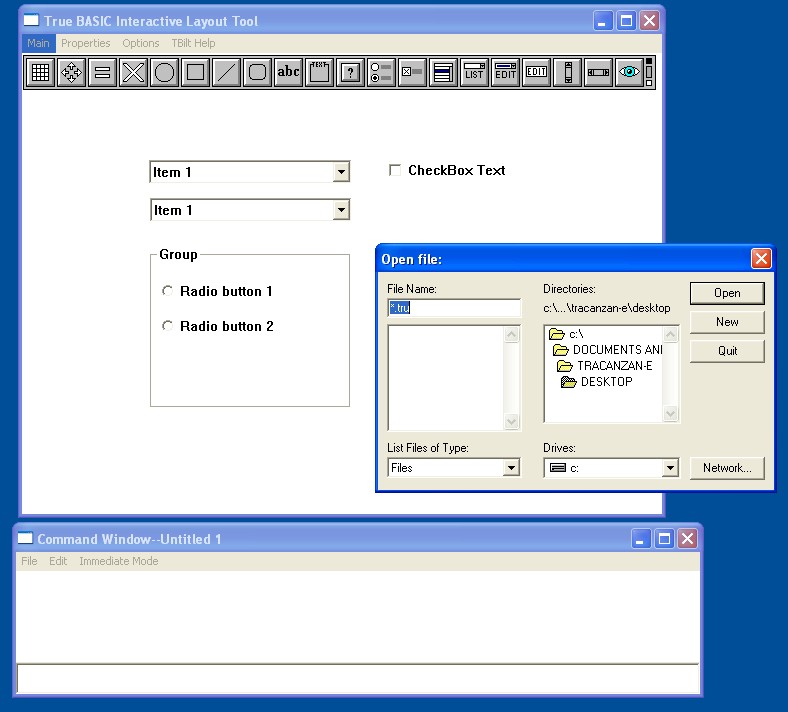Select the X delete tool icon

(x=134, y=73)
